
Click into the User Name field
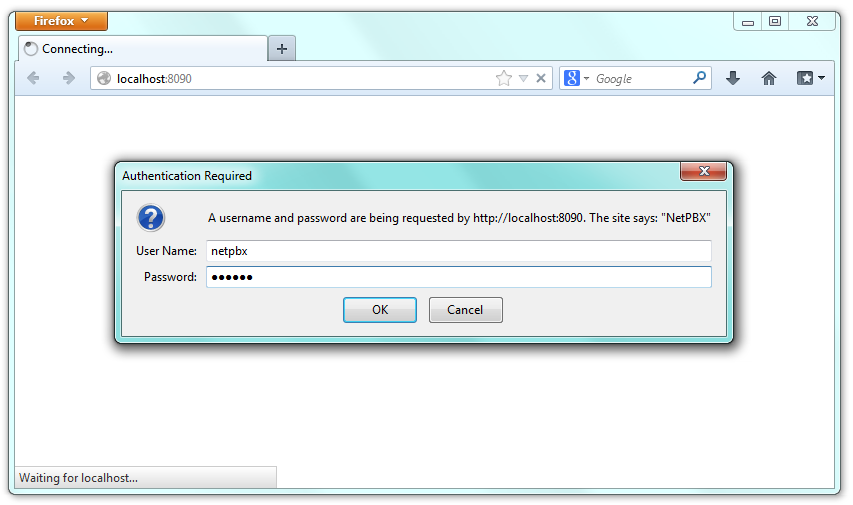[x=458, y=251]
